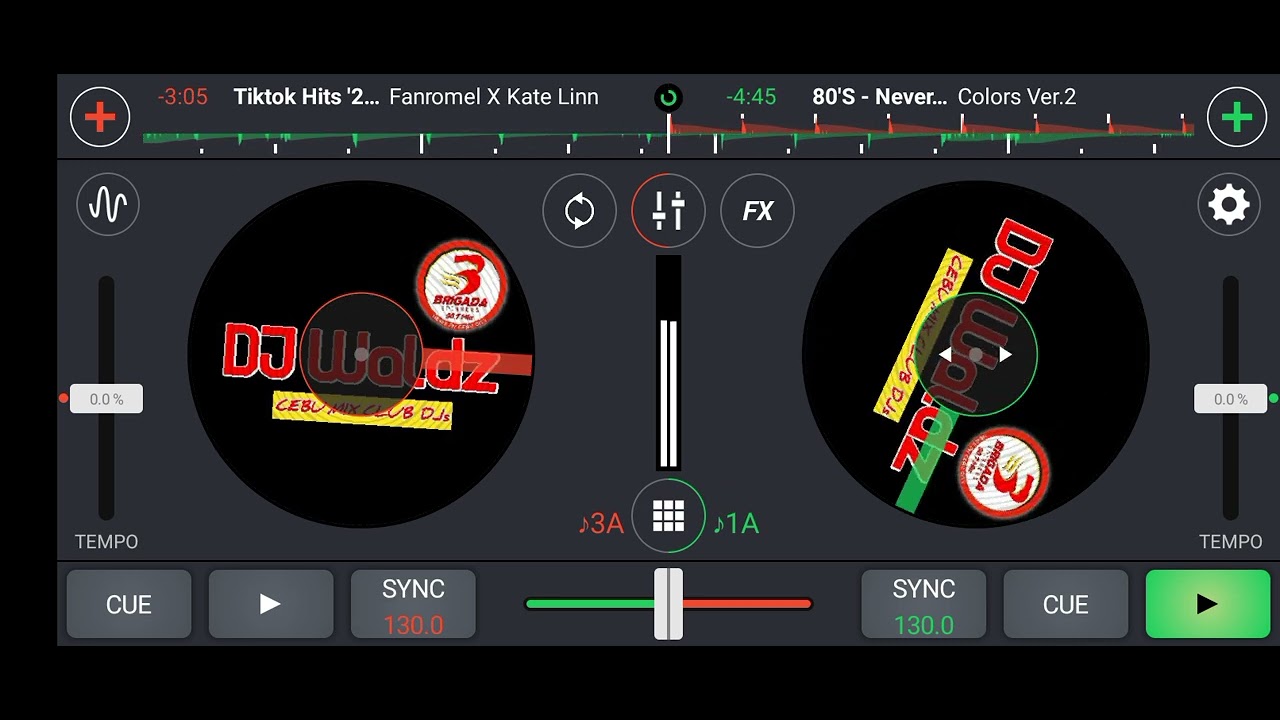This screenshot has width=1280, height=720.
Task: Open the waveform view icon
Action: 108,205
